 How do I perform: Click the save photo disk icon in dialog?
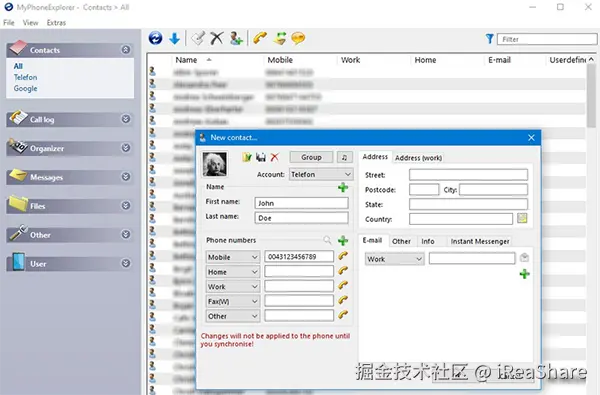coord(261,157)
